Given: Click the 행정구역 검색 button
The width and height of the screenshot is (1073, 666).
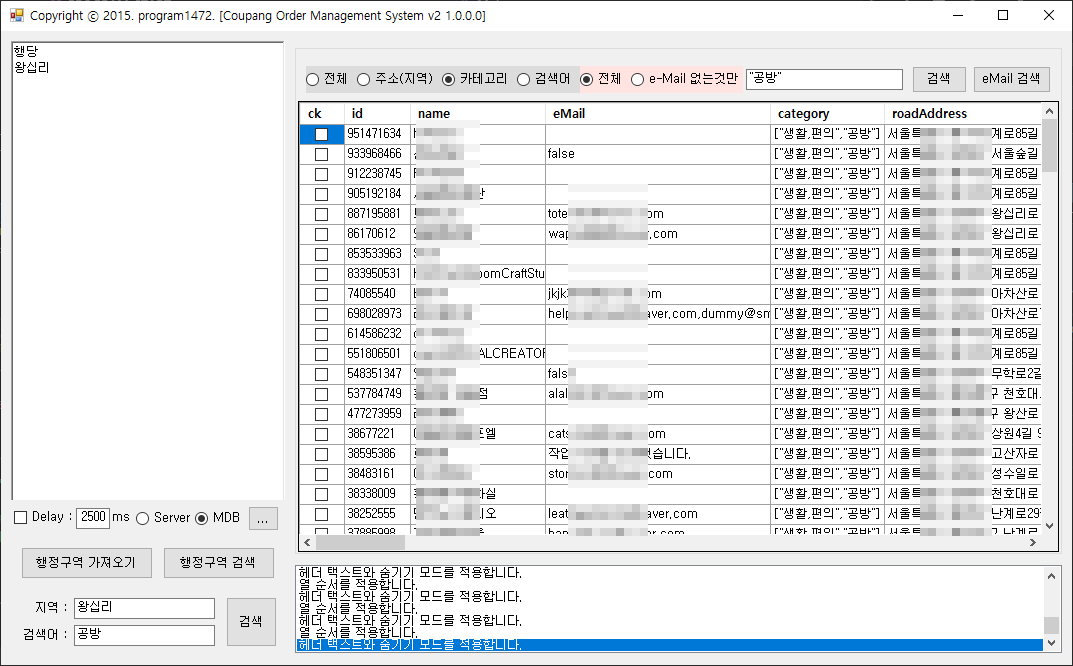Looking at the screenshot, I should coord(218,563).
